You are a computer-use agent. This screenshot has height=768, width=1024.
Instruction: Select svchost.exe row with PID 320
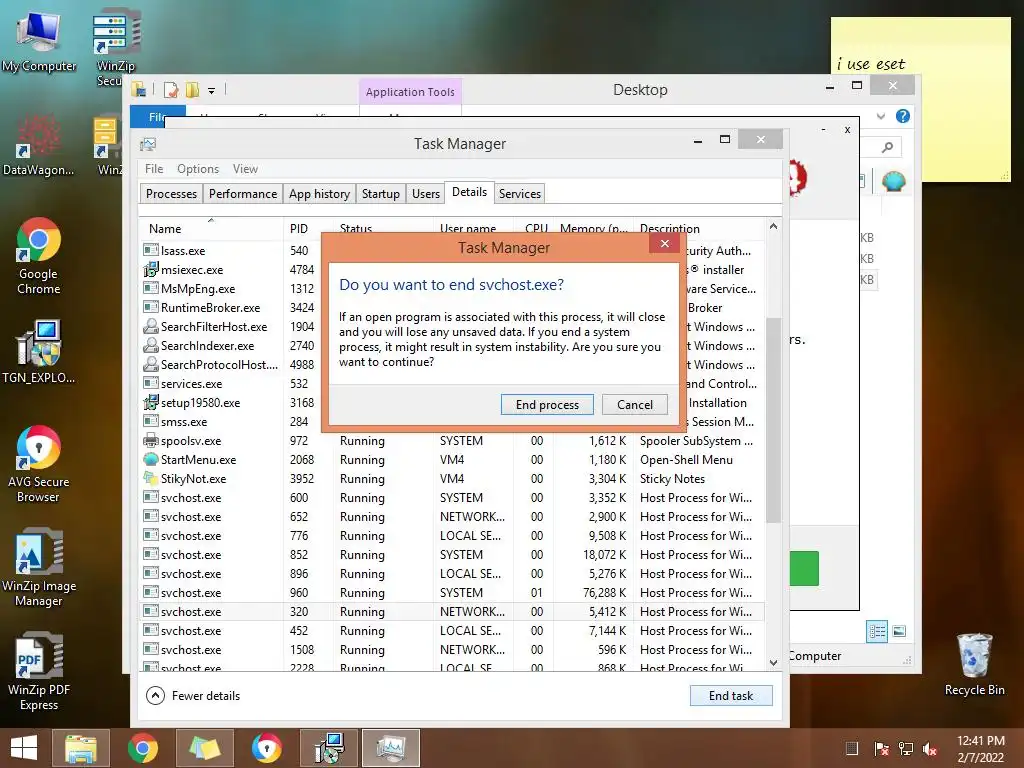[x=452, y=611]
